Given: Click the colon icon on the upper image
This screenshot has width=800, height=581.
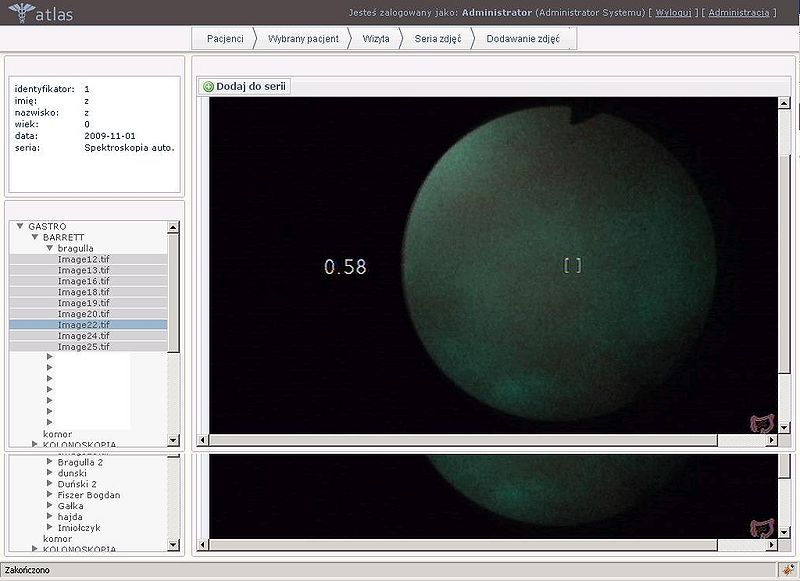Looking at the screenshot, I should tap(763, 421).
